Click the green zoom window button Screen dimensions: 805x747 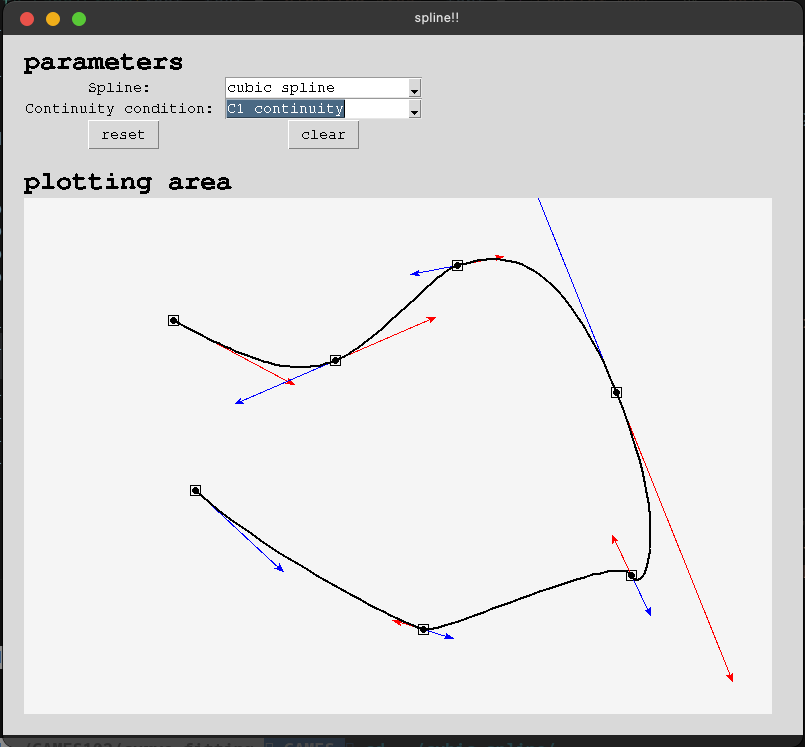click(x=79, y=19)
